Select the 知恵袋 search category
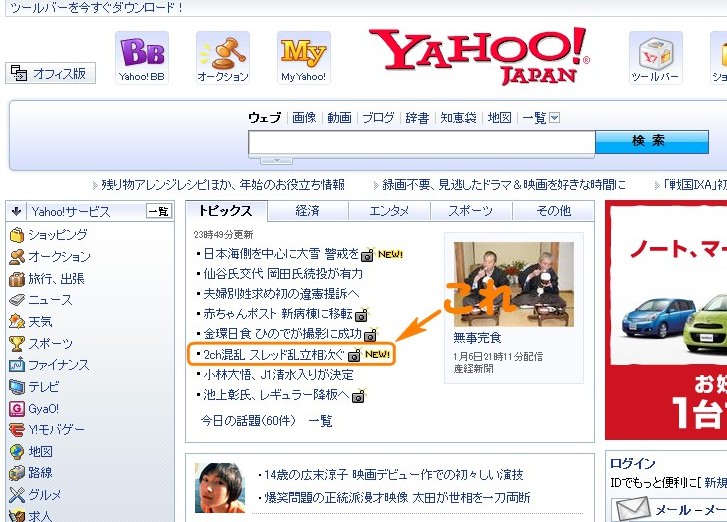 [459, 118]
